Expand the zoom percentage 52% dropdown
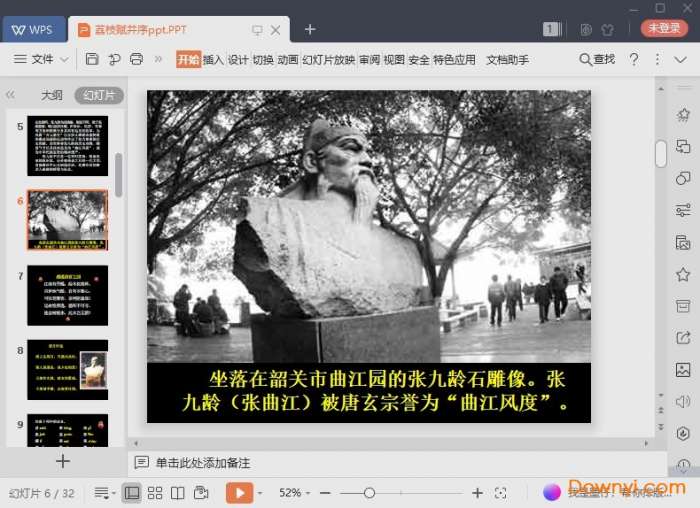This screenshot has width=700, height=508. [x=296, y=493]
